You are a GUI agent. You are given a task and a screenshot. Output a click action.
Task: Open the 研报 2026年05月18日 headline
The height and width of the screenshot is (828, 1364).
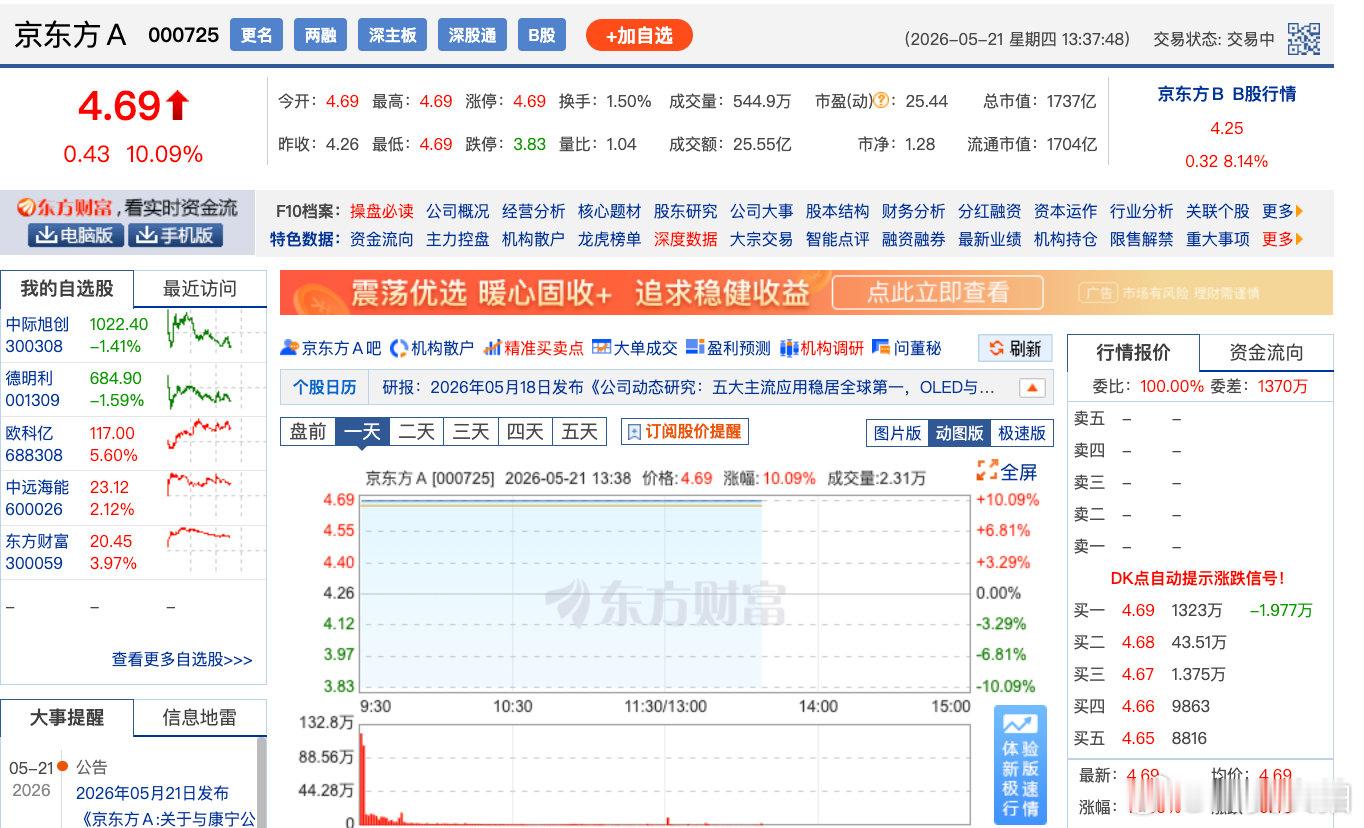click(688, 387)
